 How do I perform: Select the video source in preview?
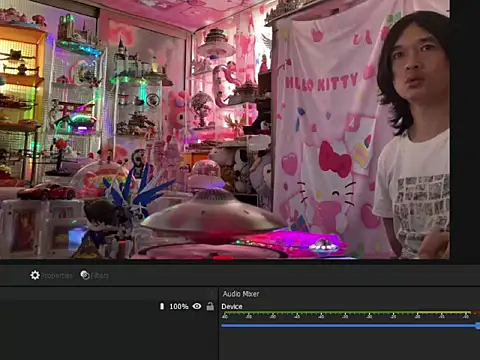pos(225,129)
